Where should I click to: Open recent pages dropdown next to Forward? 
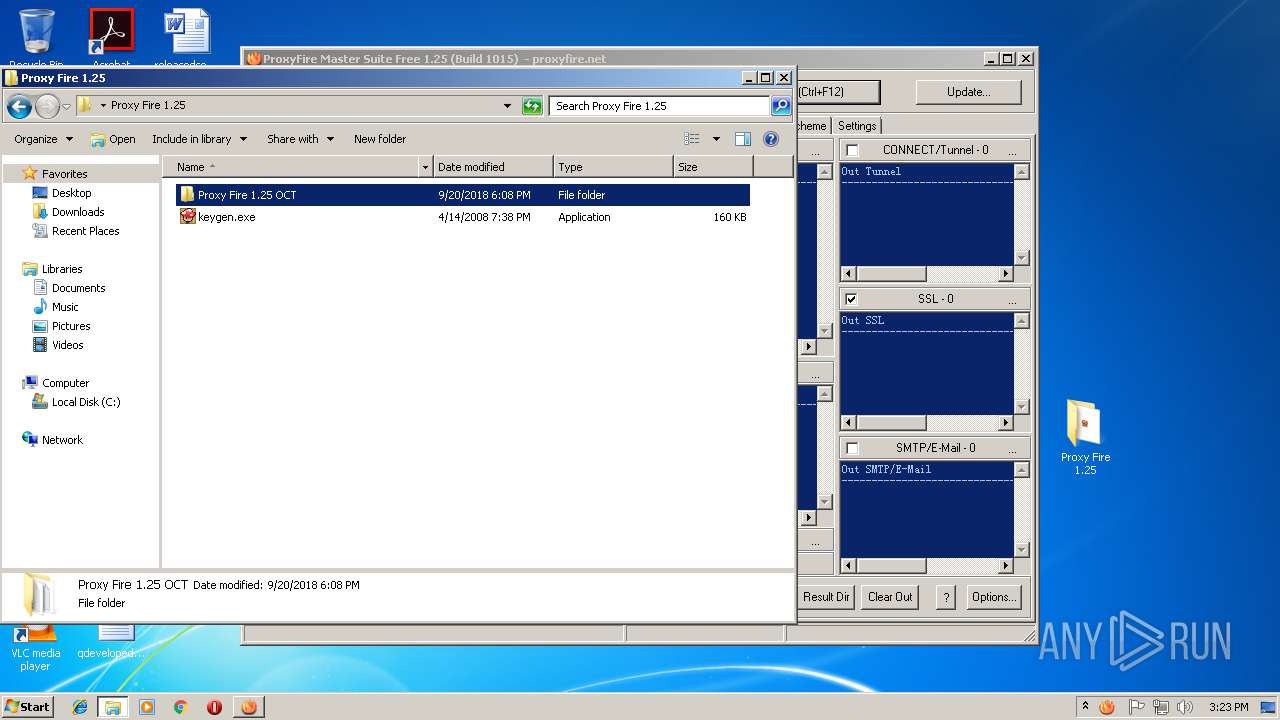[66, 106]
